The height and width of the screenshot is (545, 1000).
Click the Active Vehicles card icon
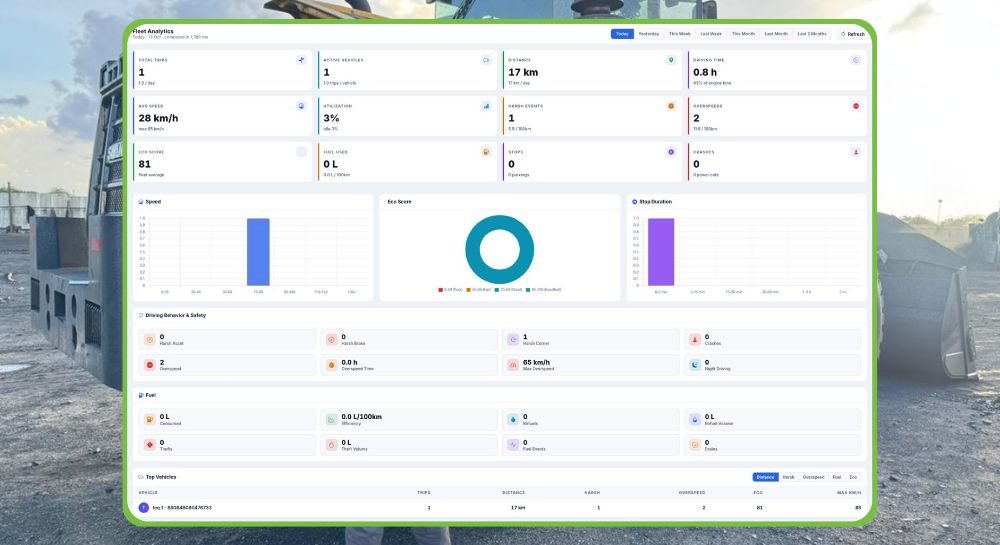click(486, 60)
